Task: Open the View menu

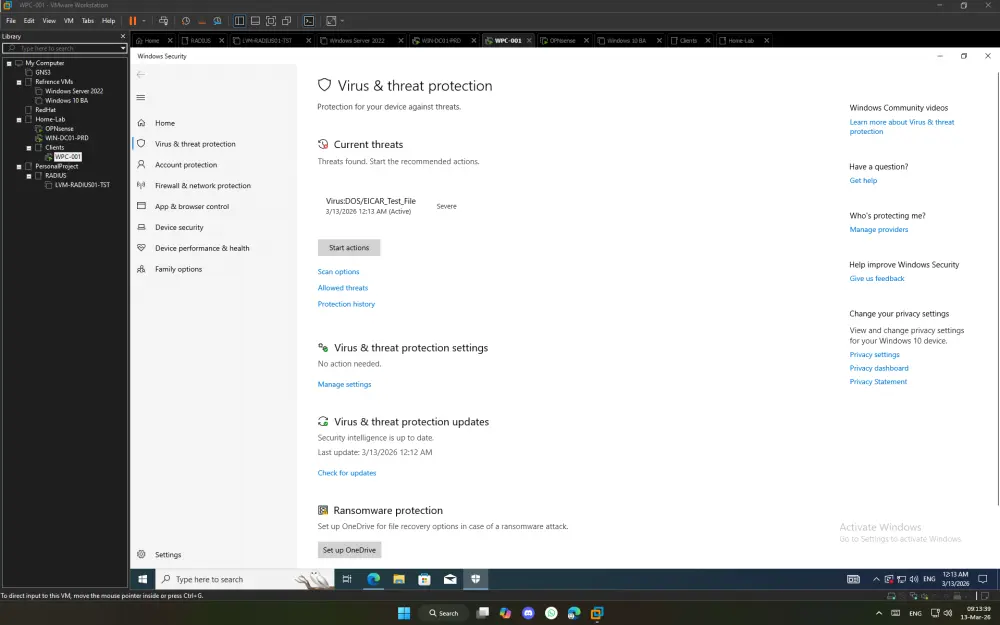Action: click(x=49, y=20)
